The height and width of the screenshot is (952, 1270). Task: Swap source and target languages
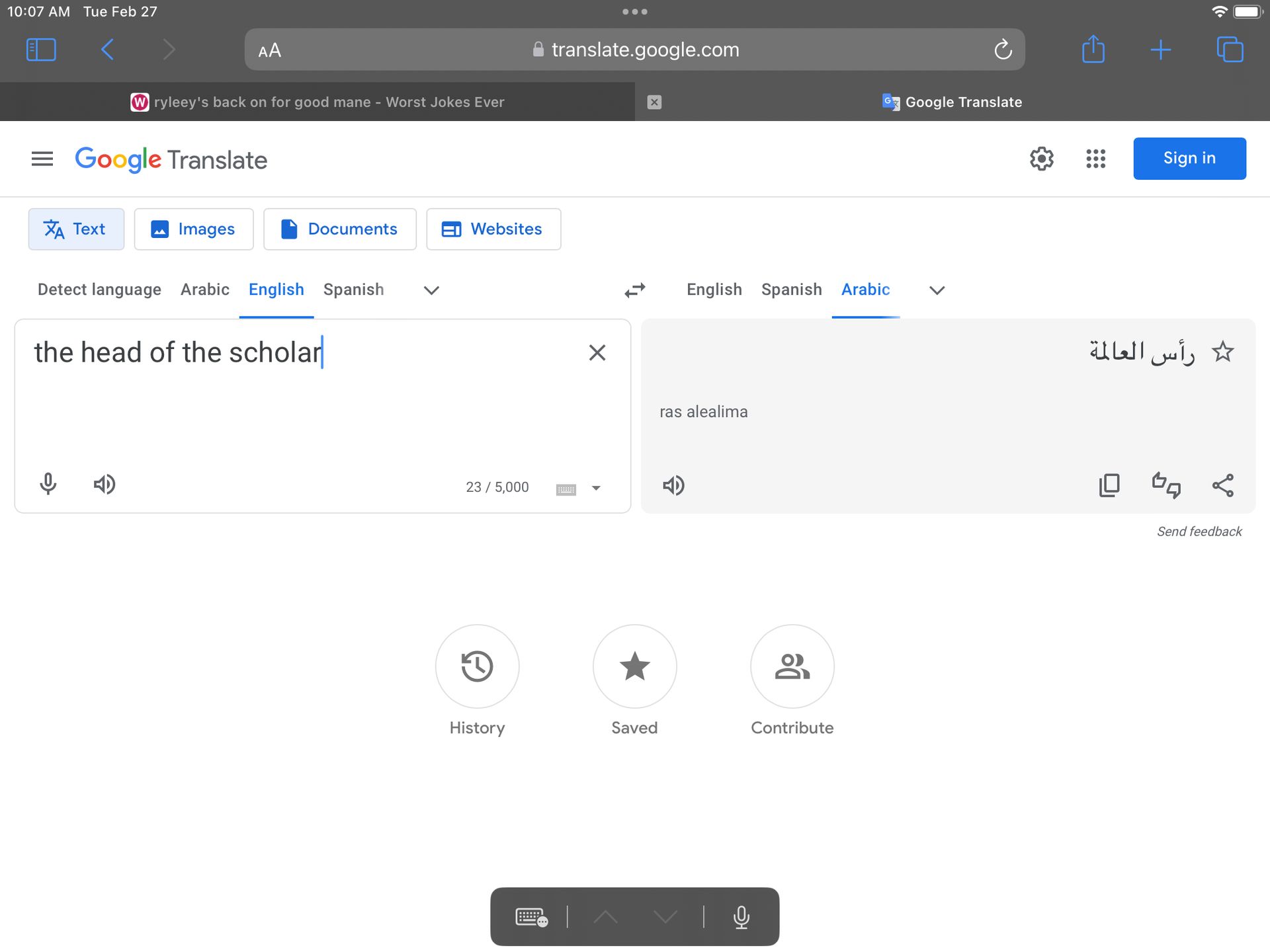[634, 290]
